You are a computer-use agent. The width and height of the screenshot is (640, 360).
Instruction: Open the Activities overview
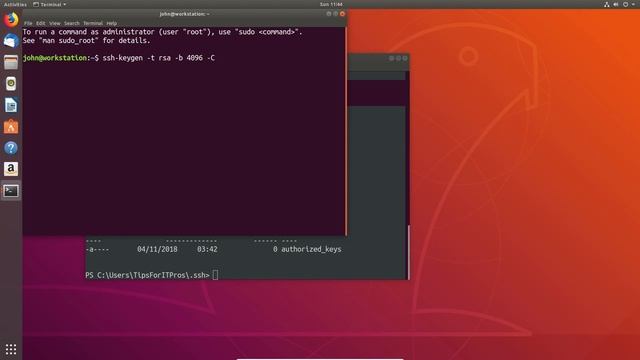(x=15, y=4)
